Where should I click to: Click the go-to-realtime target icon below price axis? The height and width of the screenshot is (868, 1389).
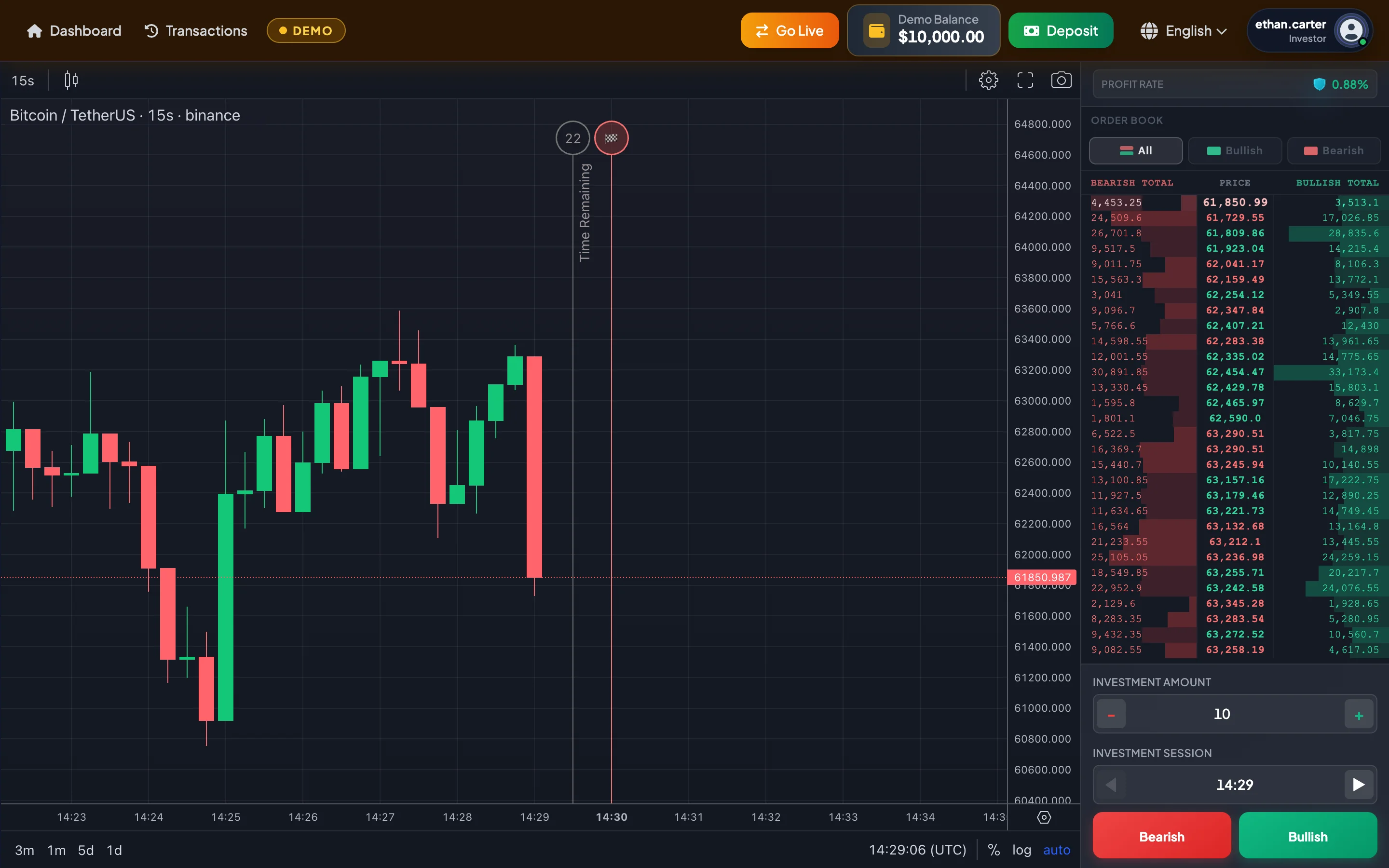[1044, 817]
